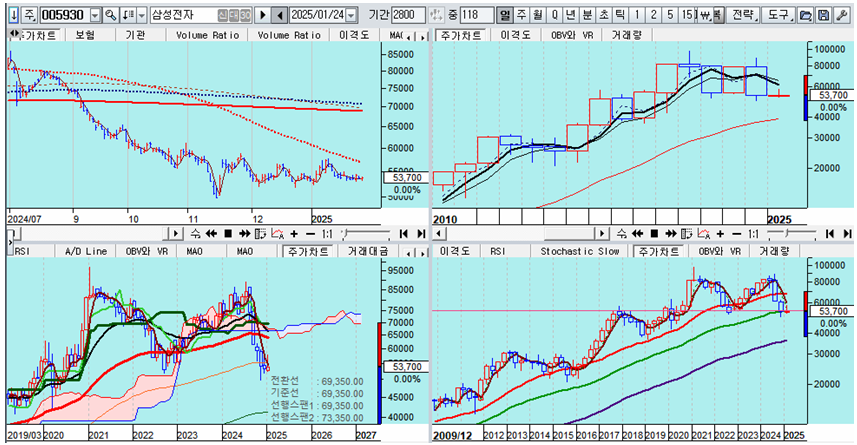Open the Stochastic Slow tab
The image size is (857, 445).
click(x=579, y=251)
